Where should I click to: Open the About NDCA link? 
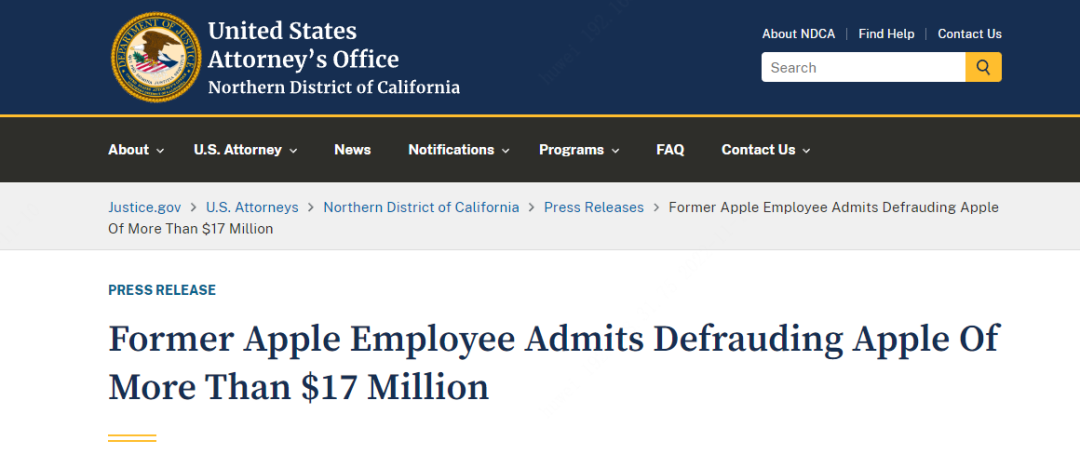click(x=798, y=34)
